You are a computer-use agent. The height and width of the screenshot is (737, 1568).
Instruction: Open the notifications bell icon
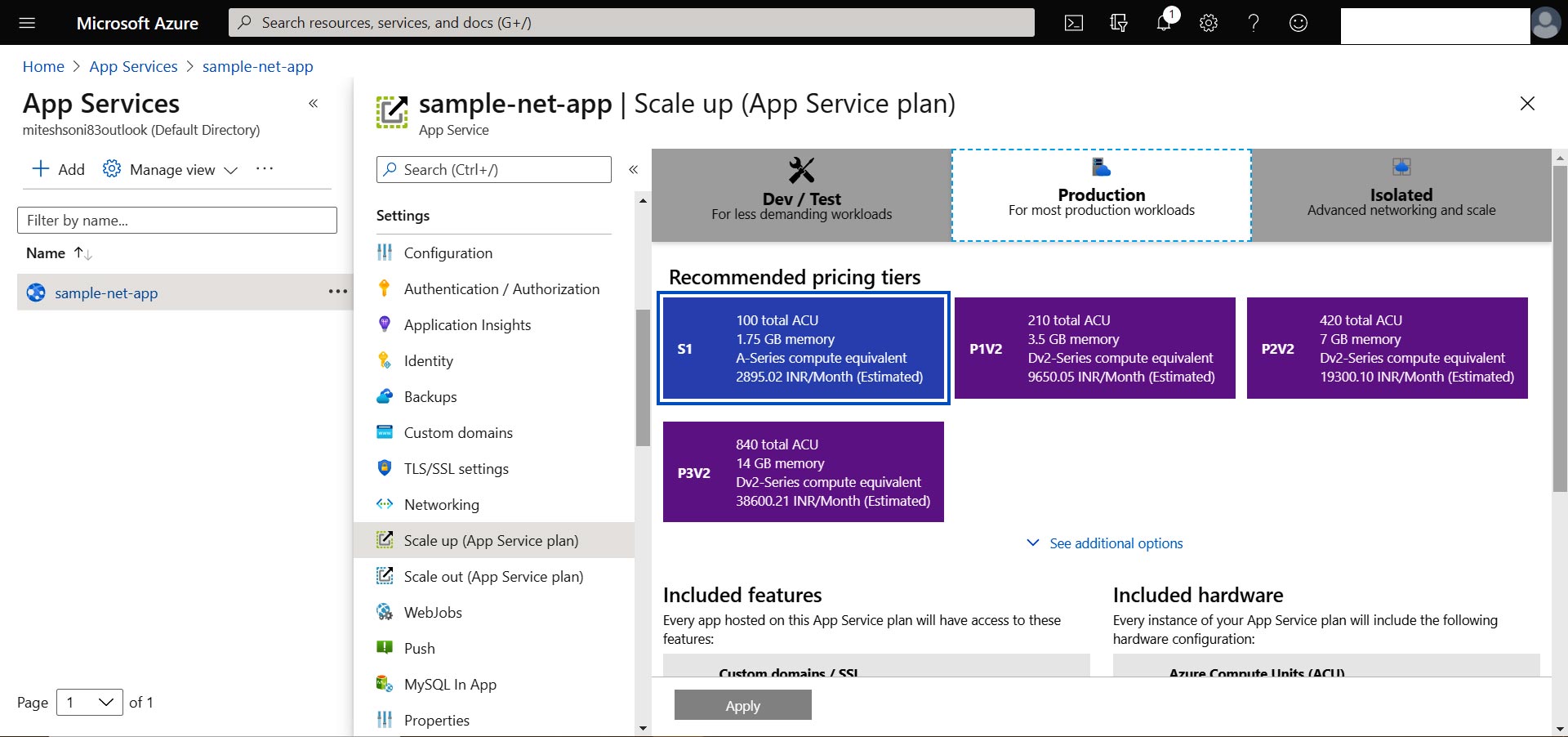click(x=1164, y=23)
